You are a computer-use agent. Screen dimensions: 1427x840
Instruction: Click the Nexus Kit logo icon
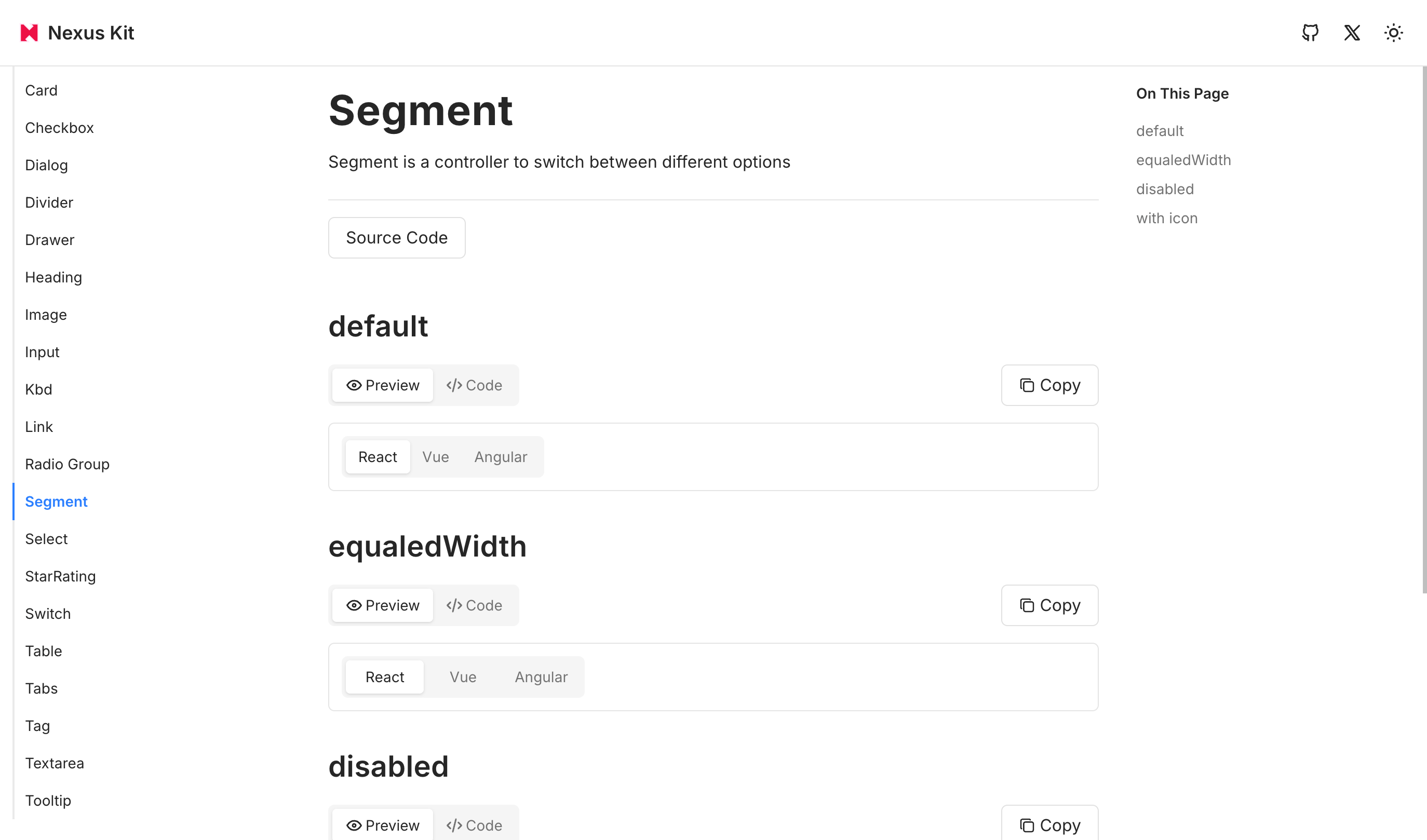click(29, 33)
